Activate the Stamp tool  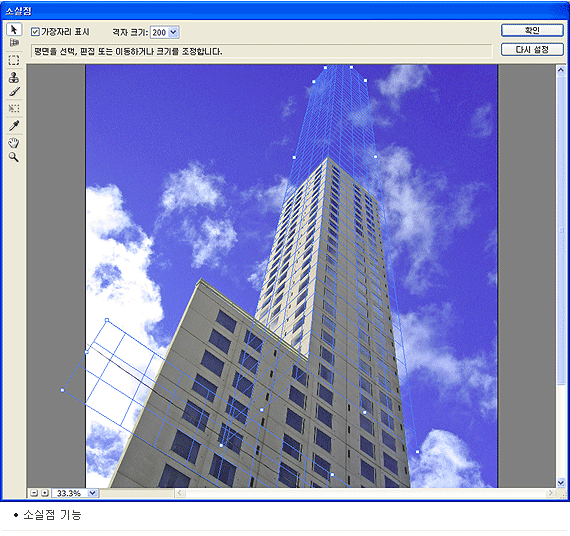[x=14, y=77]
